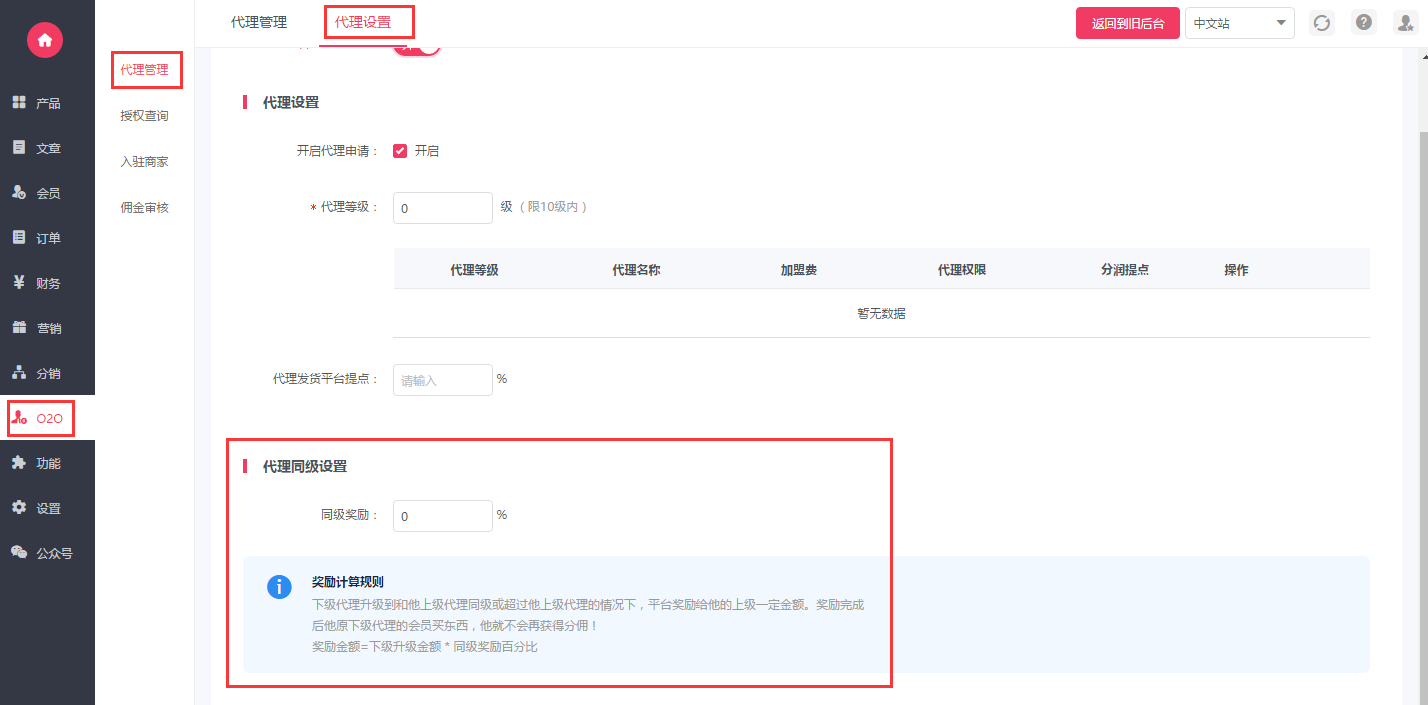Viewport: 1428px width, 705px height.
Task: Click the 返回到旧后台 button
Action: [1127, 23]
